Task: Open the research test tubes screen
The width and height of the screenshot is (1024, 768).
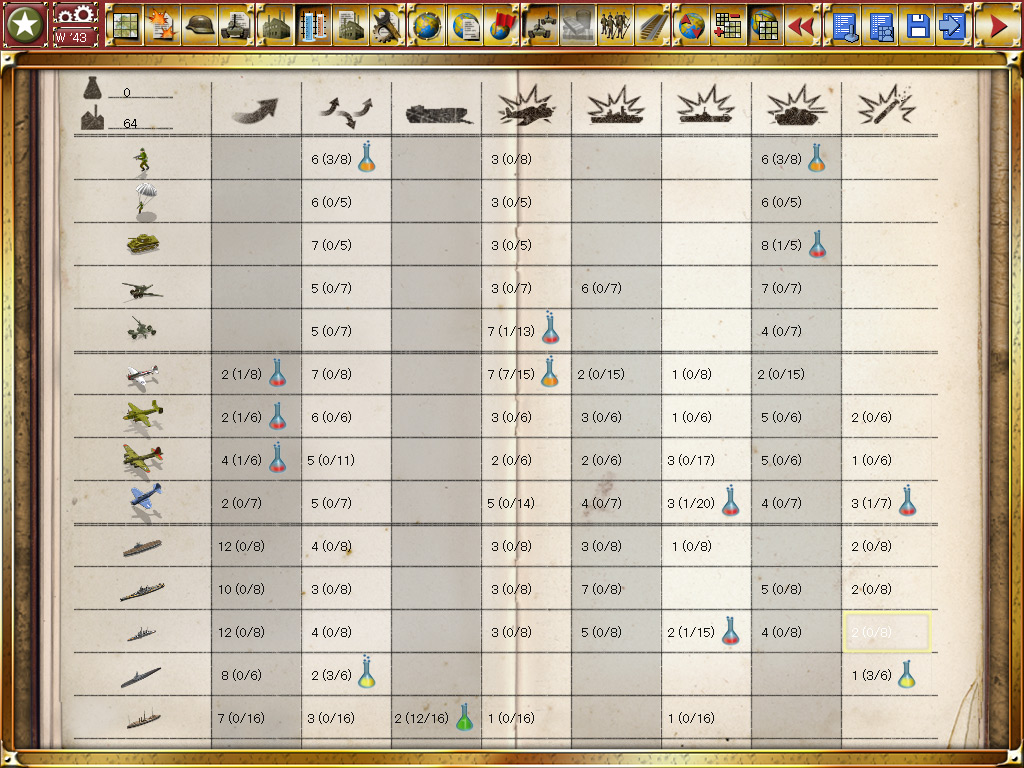Action: click(x=314, y=25)
